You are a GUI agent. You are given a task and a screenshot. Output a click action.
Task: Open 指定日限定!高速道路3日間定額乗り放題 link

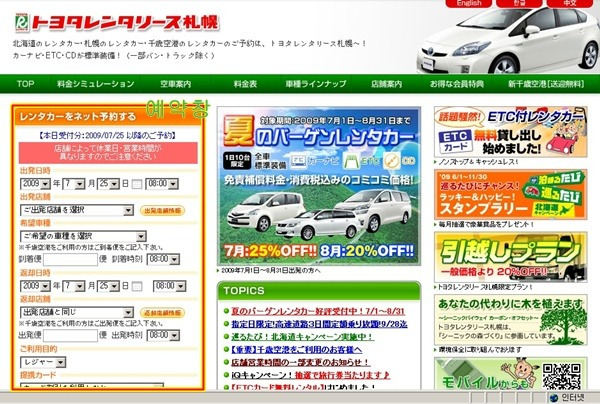tap(319, 324)
